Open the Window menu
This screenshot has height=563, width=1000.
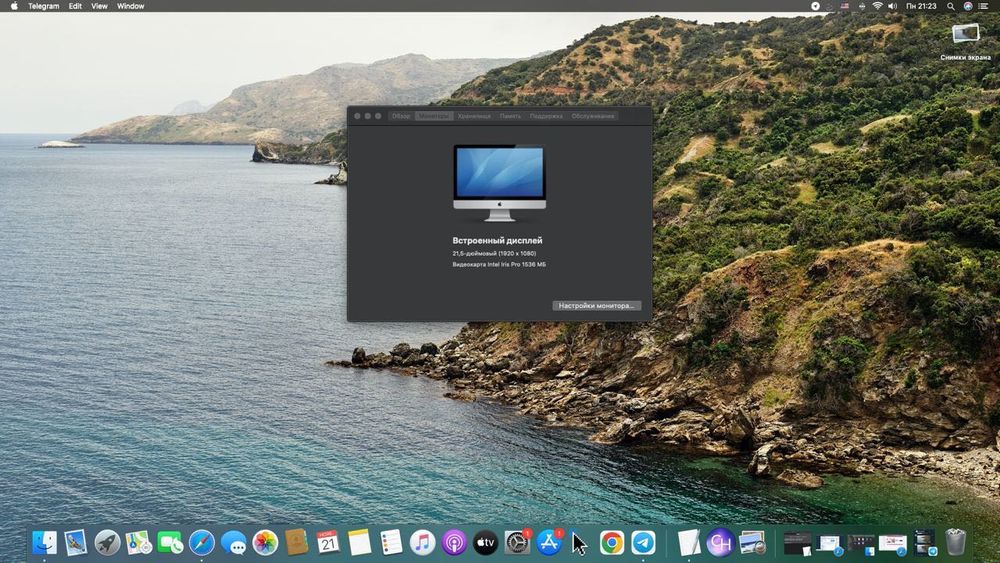(131, 6)
